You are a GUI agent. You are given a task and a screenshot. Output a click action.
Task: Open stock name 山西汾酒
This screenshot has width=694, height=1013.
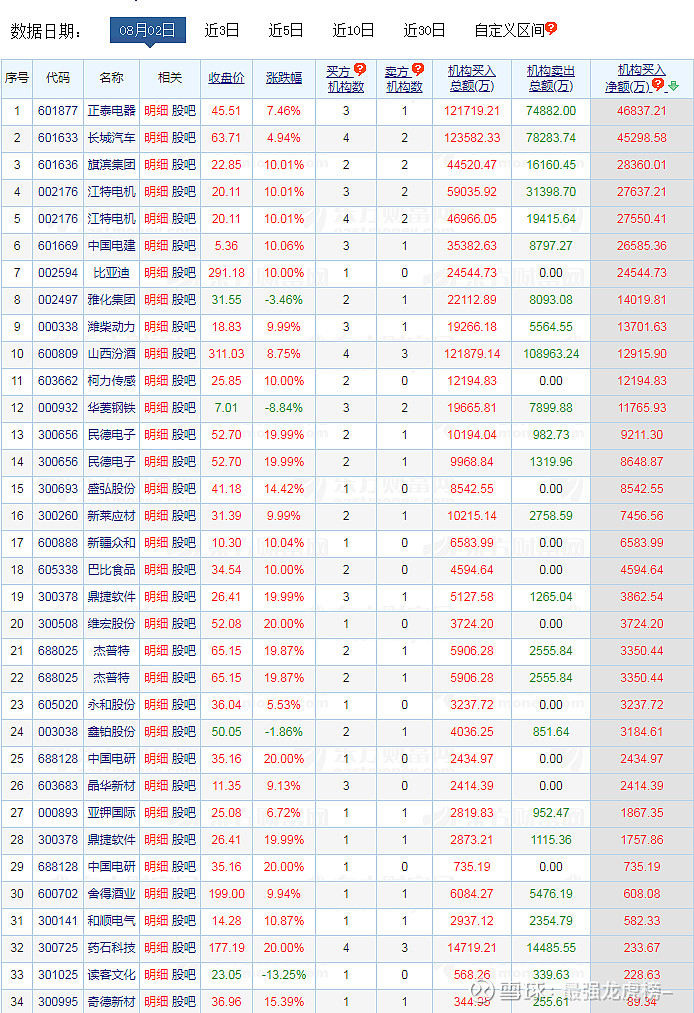pos(111,354)
